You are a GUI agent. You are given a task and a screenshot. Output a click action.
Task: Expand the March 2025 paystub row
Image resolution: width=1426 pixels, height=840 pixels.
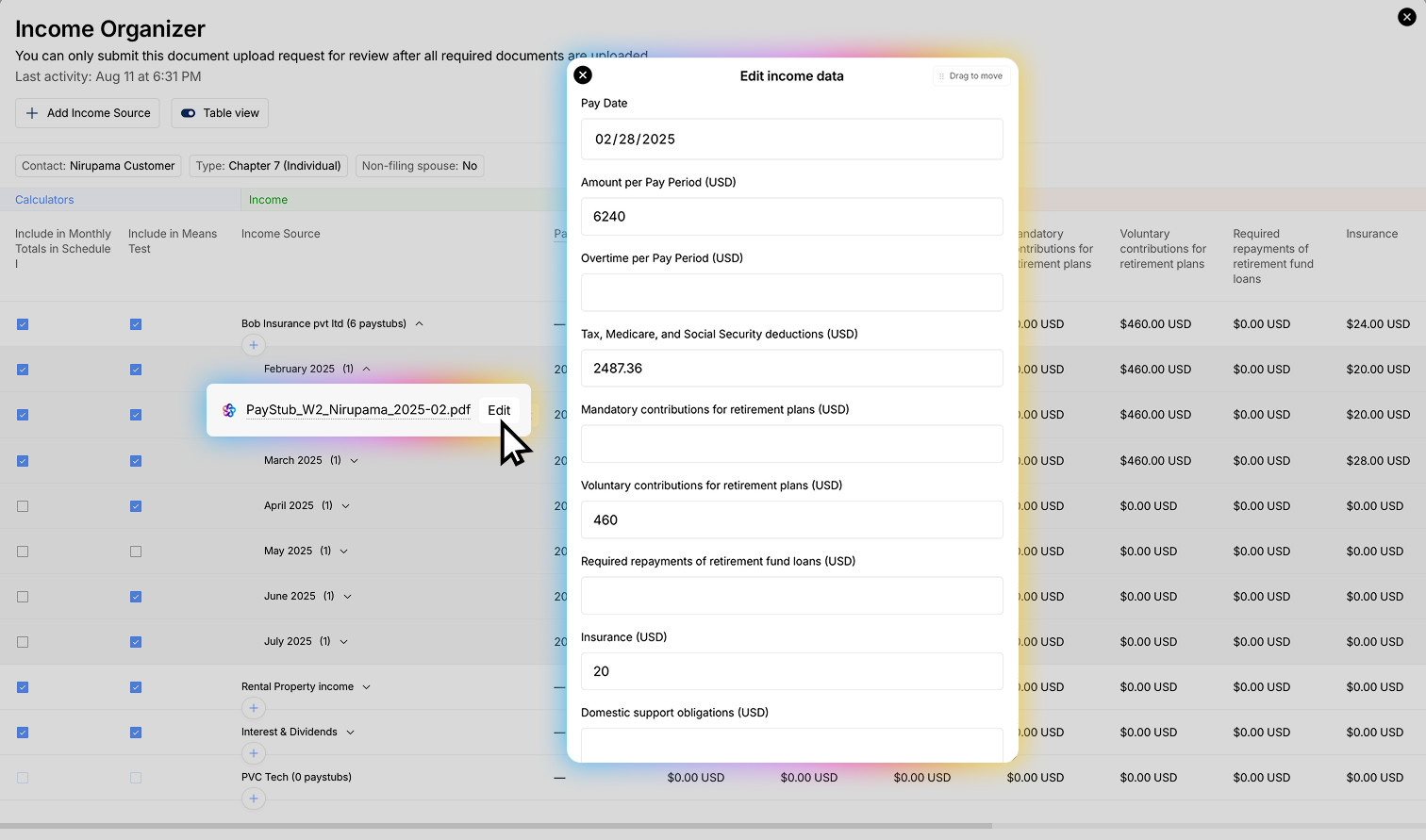point(355,461)
